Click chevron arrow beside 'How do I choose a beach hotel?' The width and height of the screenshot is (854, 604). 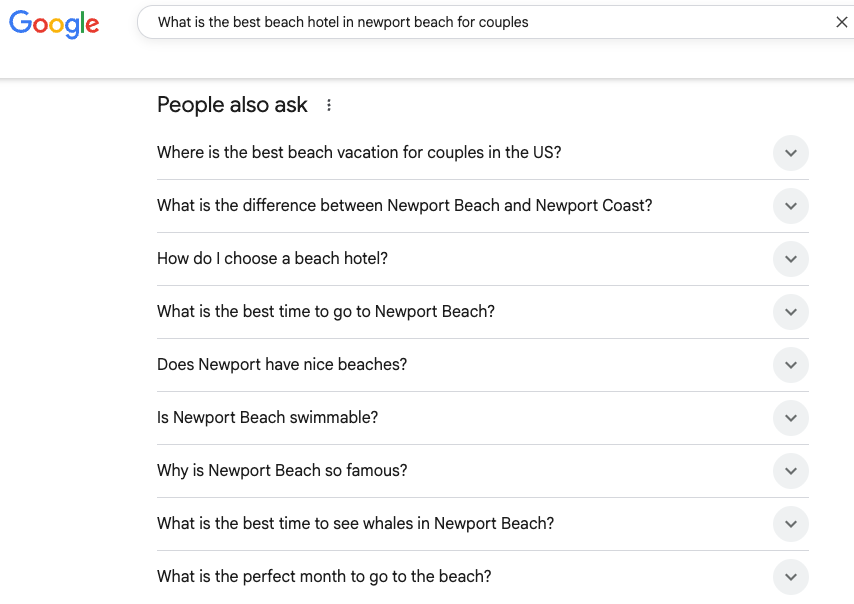click(791, 259)
